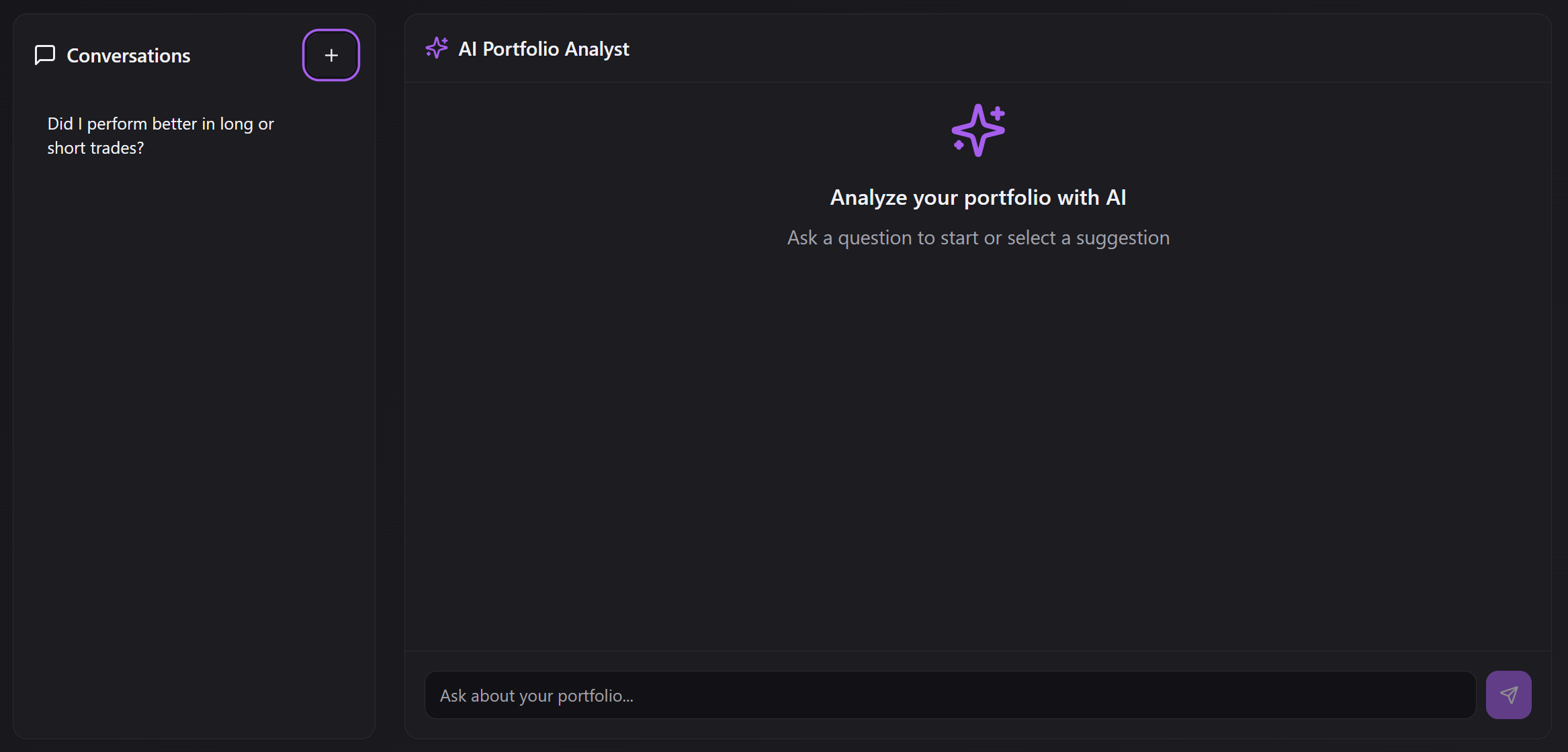Create a new chat from Conversations panel
Image resolution: width=1568 pixels, height=752 pixels.
[331, 55]
